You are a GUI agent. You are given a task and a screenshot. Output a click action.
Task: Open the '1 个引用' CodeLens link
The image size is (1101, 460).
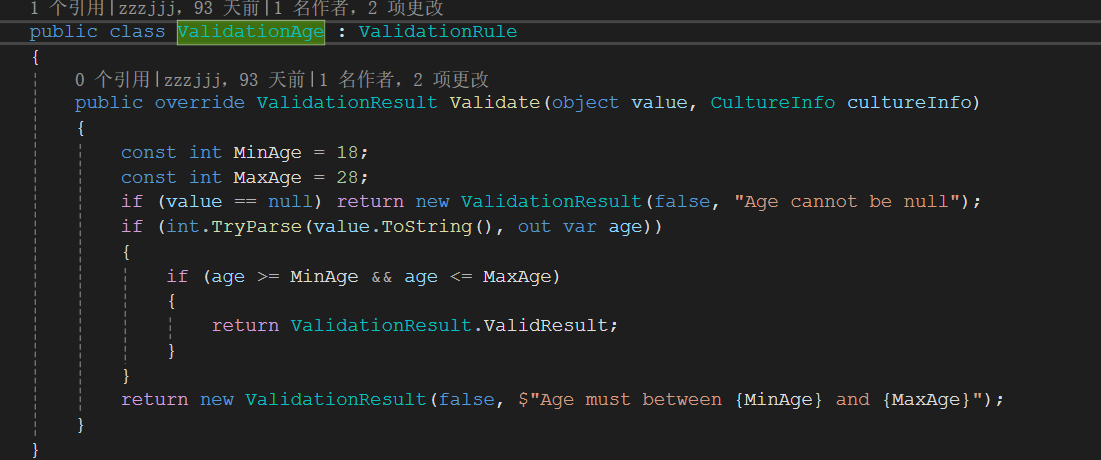68,9
